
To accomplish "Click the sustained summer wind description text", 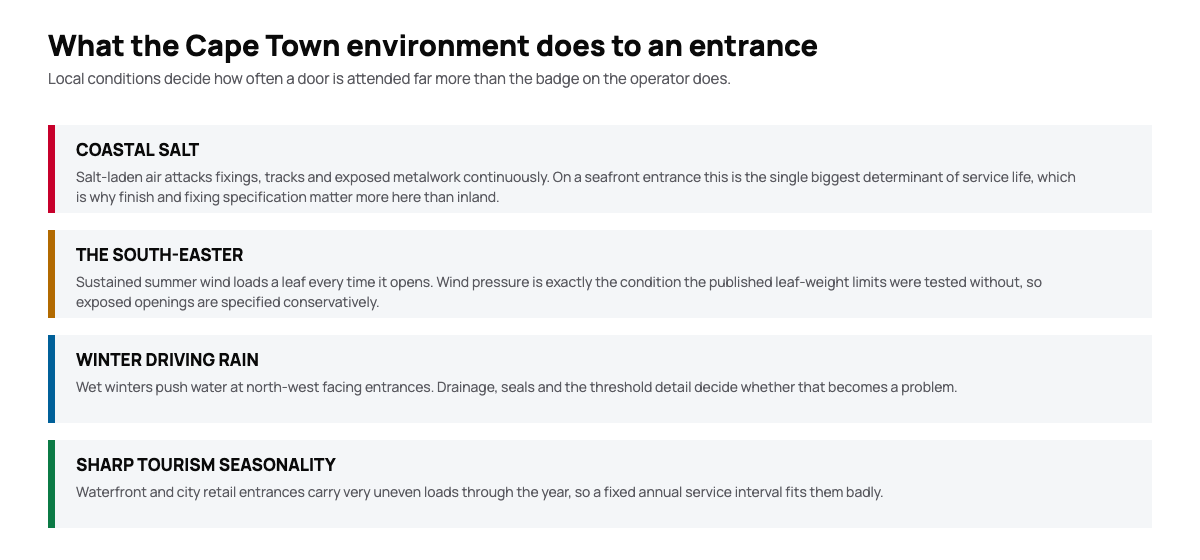I will click(559, 292).
